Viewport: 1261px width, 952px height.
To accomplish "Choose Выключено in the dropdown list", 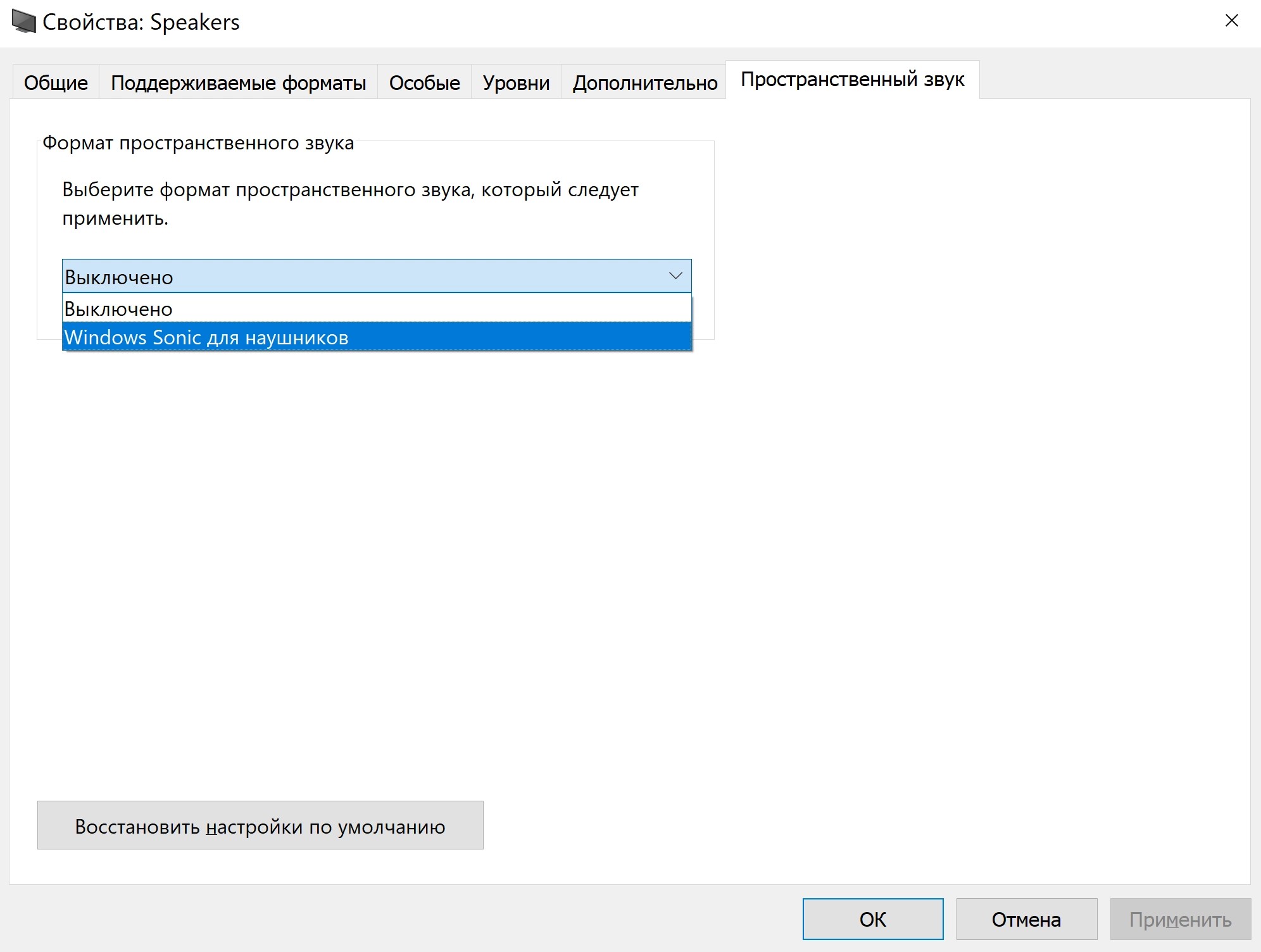I will (x=377, y=308).
